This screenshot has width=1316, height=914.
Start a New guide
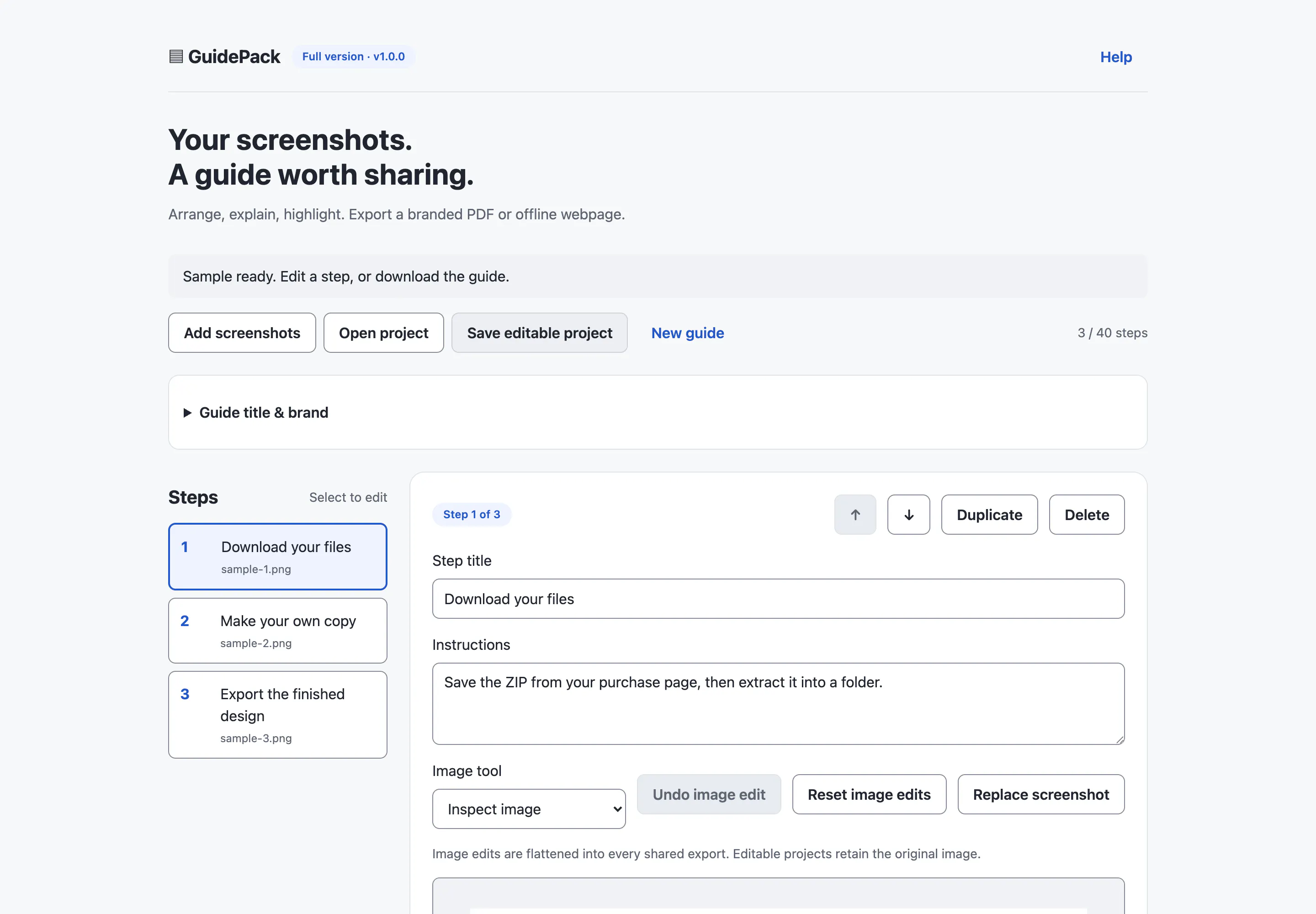[x=687, y=333]
